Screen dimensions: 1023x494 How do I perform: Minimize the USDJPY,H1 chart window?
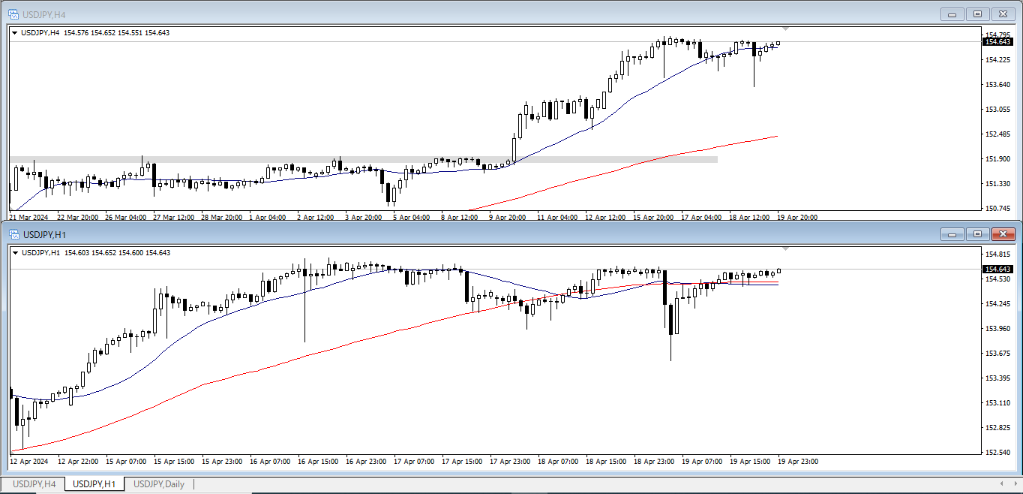951,234
